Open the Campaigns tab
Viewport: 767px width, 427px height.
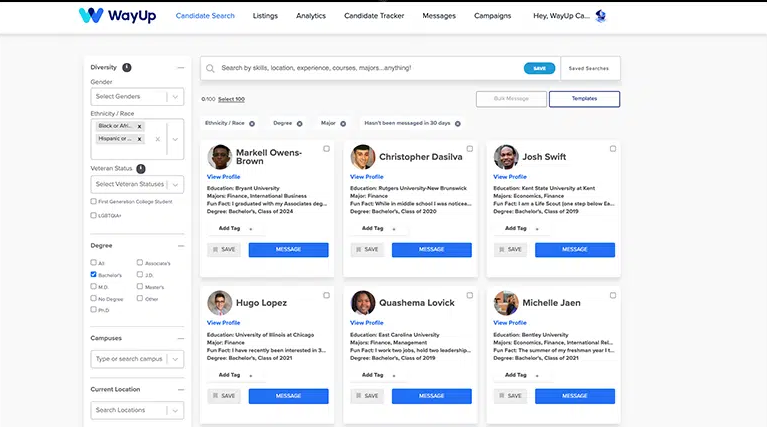(x=493, y=16)
